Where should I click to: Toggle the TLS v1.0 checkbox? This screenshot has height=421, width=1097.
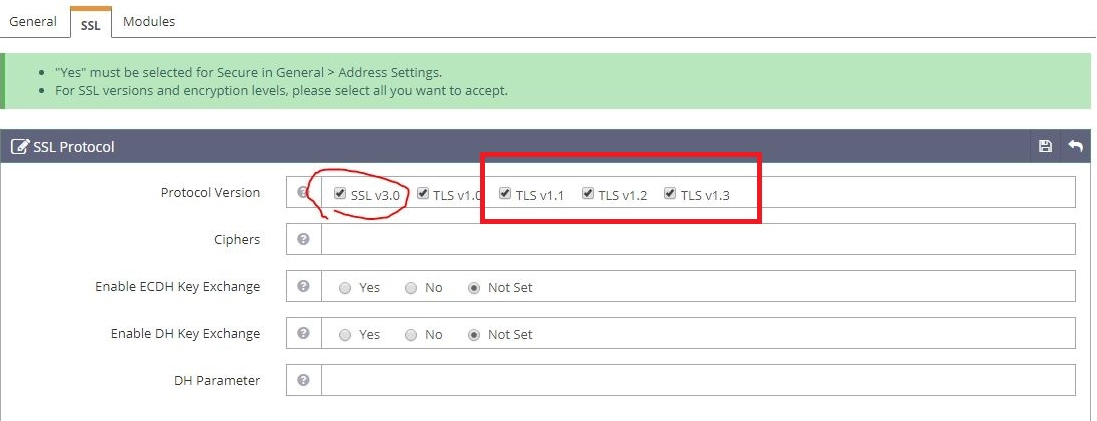[x=423, y=194]
